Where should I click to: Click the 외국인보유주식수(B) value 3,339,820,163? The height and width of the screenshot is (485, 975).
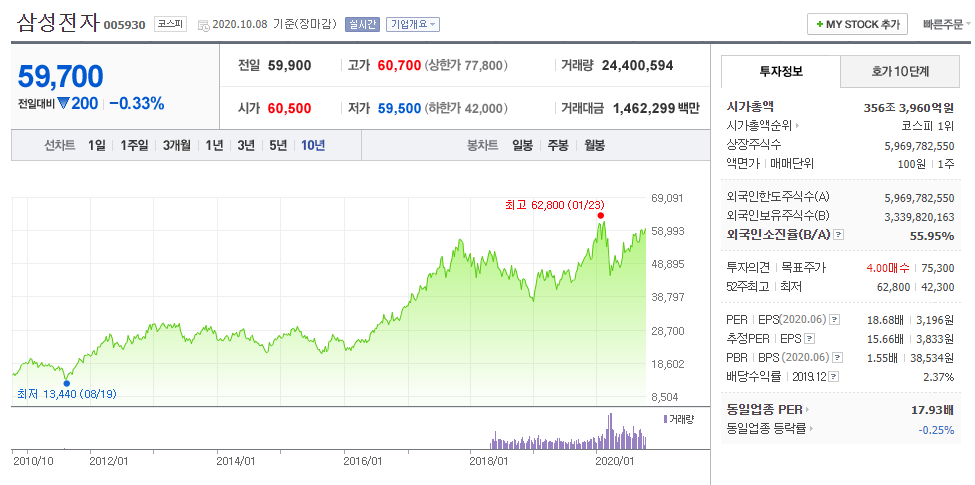click(919, 216)
